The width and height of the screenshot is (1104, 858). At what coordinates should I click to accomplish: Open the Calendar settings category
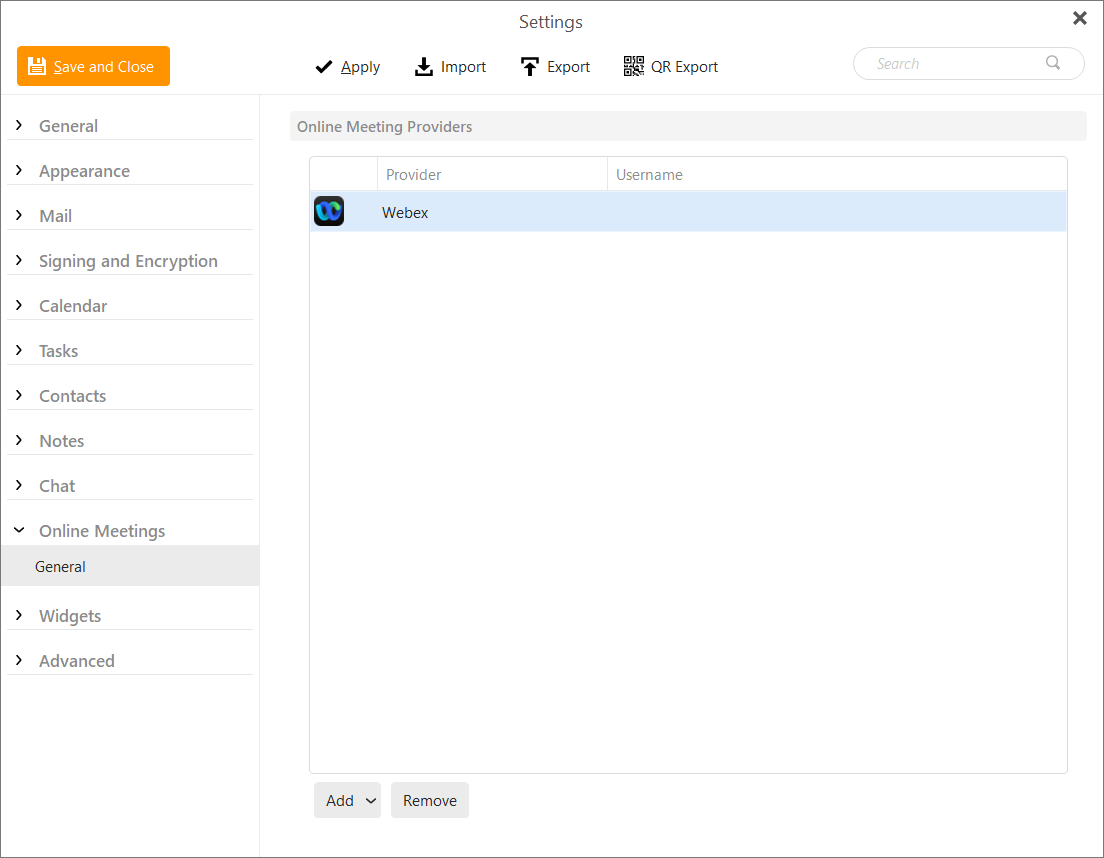click(73, 306)
